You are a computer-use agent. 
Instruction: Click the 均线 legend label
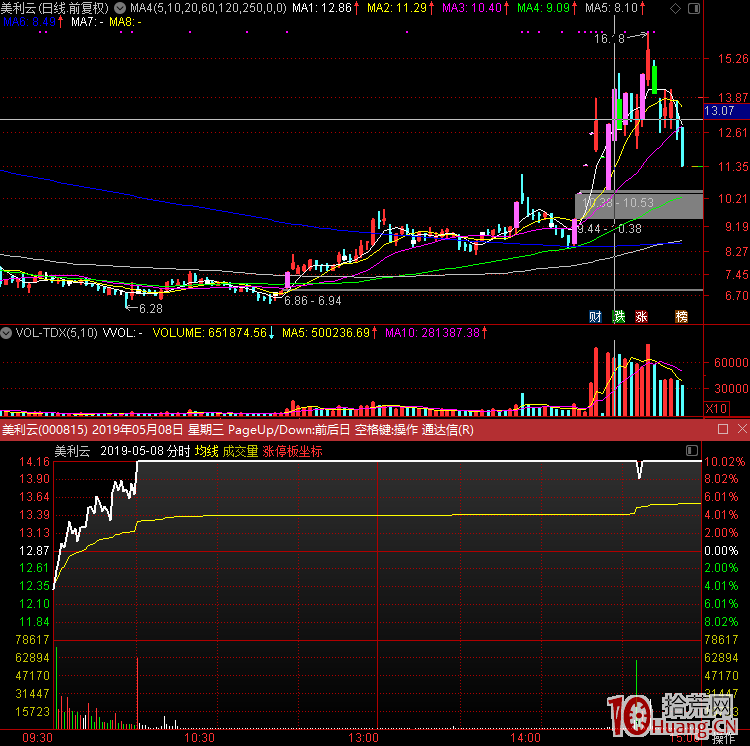[207, 451]
